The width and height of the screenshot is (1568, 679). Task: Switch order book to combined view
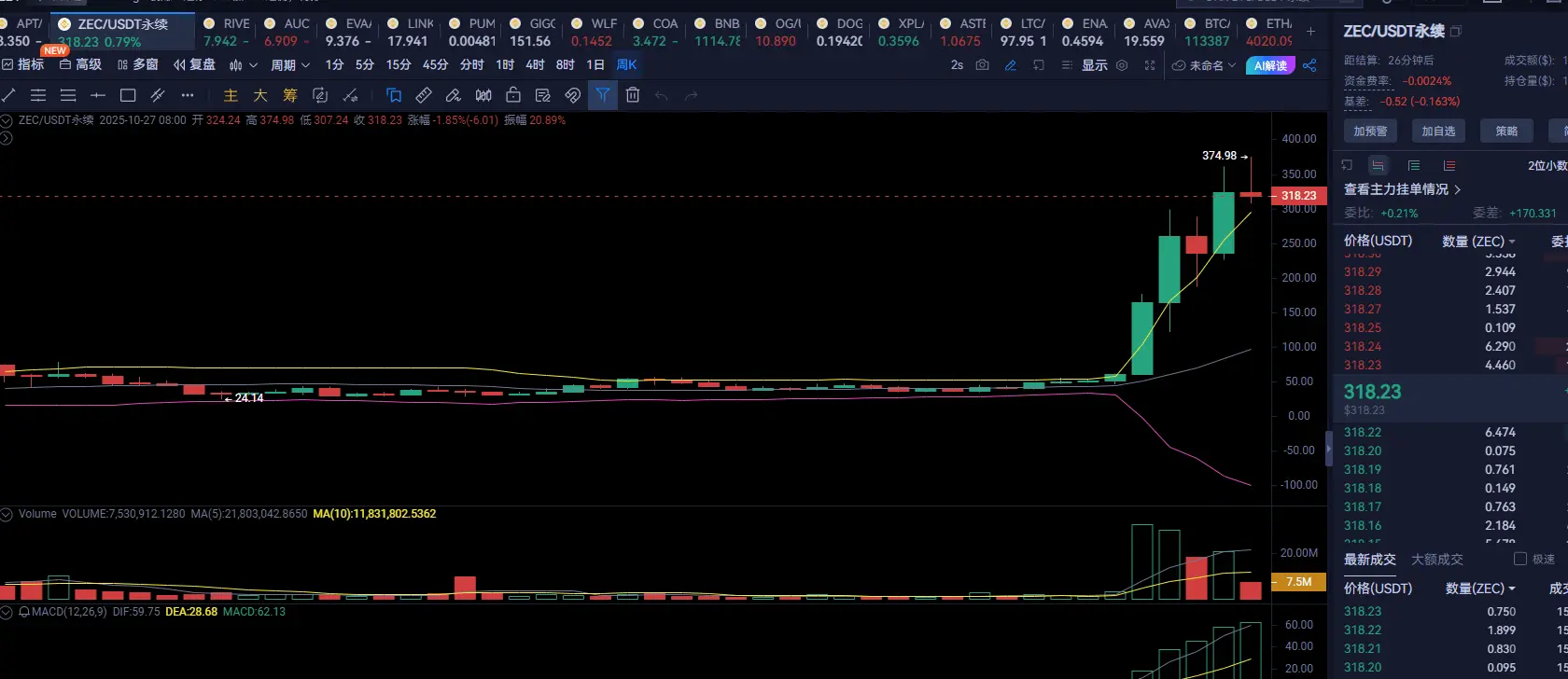point(1379,166)
